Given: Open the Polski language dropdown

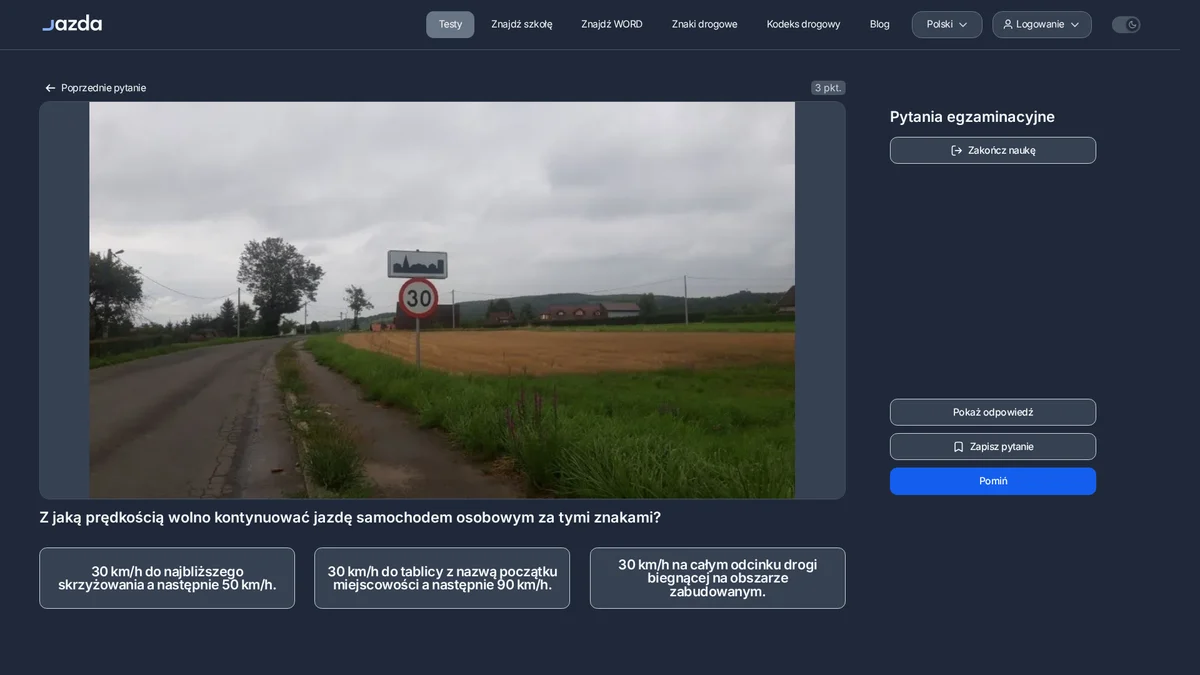Looking at the screenshot, I should click(947, 24).
